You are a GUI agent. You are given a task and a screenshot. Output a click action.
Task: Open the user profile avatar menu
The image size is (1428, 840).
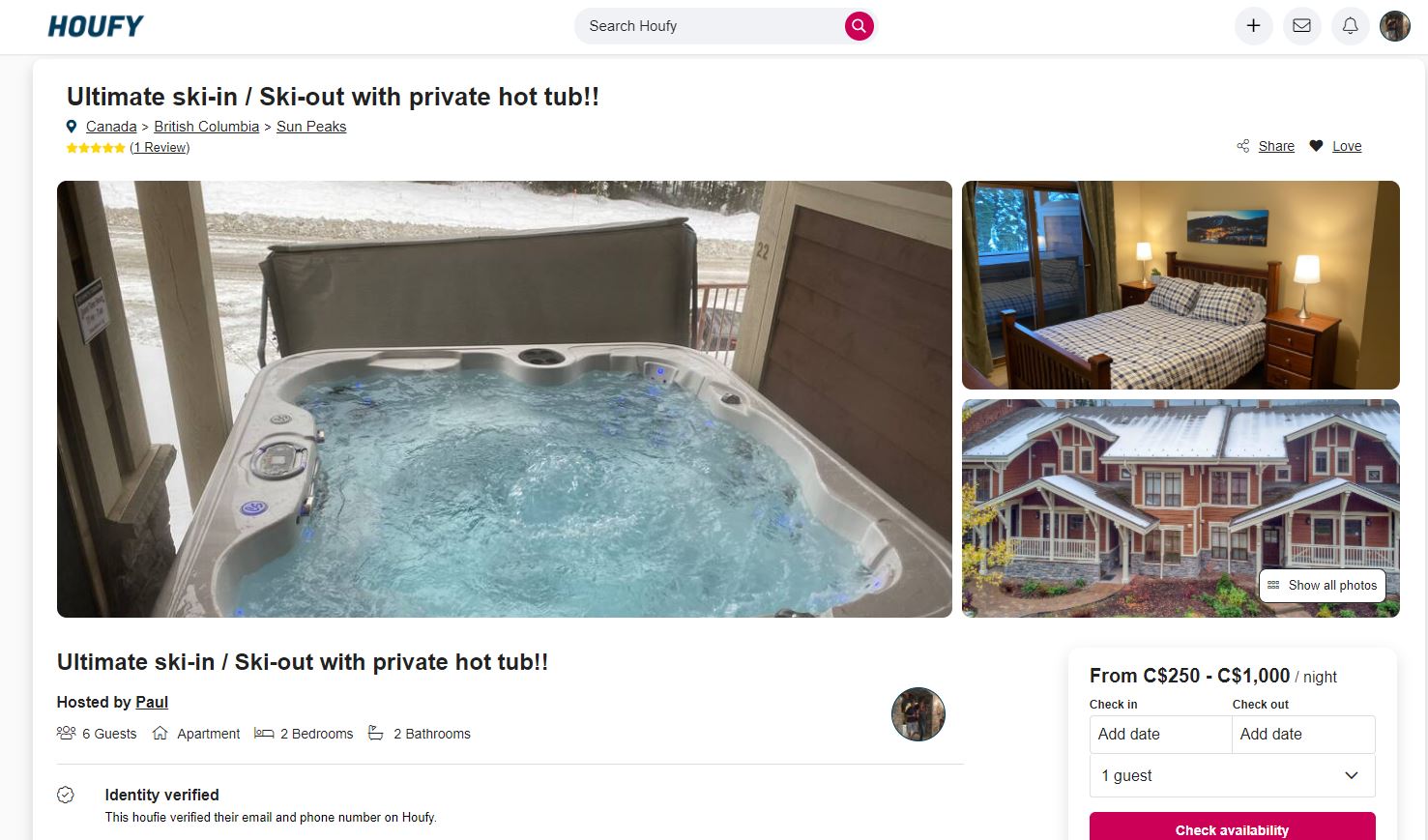[x=1394, y=26]
